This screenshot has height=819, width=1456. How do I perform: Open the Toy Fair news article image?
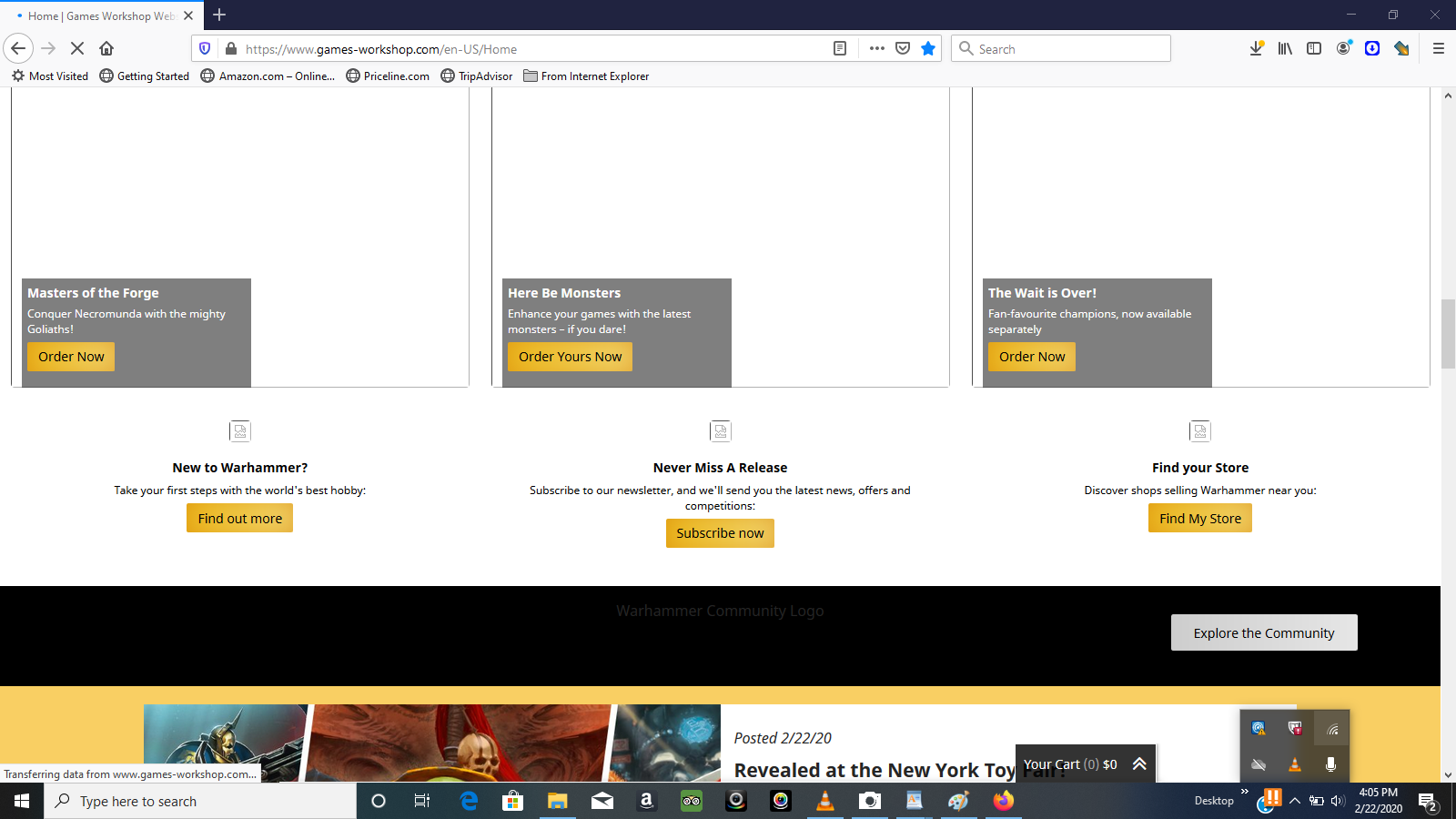[x=431, y=743]
